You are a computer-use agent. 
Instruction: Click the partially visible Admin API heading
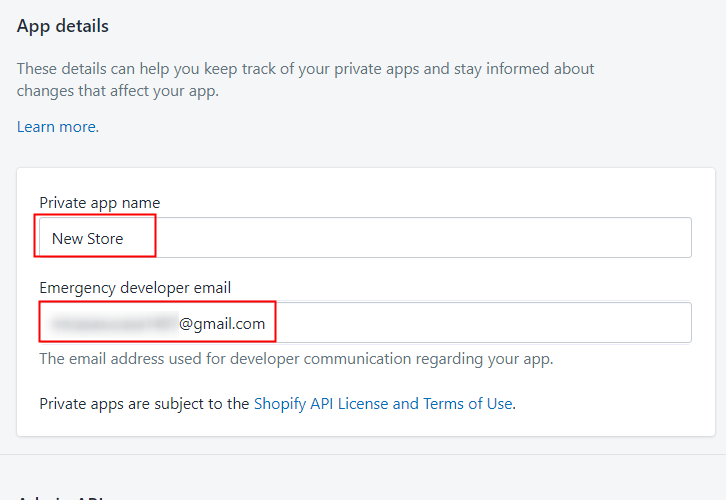tap(60, 497)
